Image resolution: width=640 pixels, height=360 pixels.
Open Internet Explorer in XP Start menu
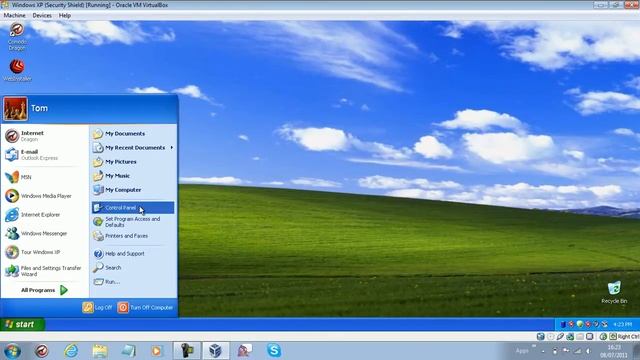pos(44,215)
